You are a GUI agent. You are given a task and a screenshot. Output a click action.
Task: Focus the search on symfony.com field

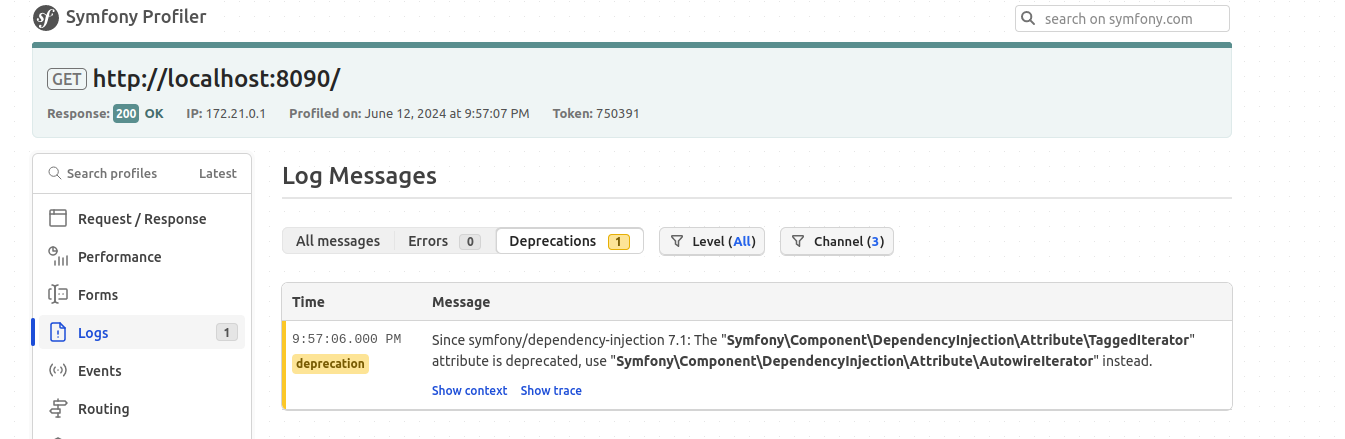pyautogui.click(x=1132, y=19)
